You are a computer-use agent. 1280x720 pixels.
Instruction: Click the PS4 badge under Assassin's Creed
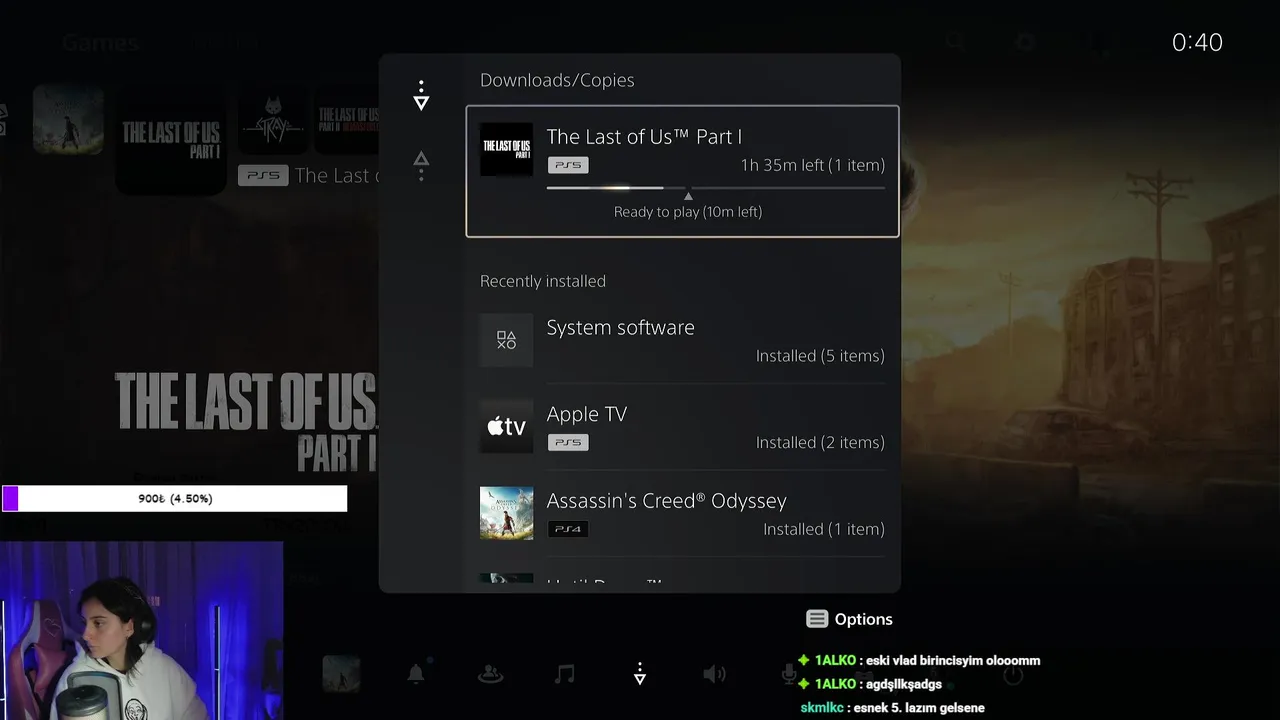point(568,529)
